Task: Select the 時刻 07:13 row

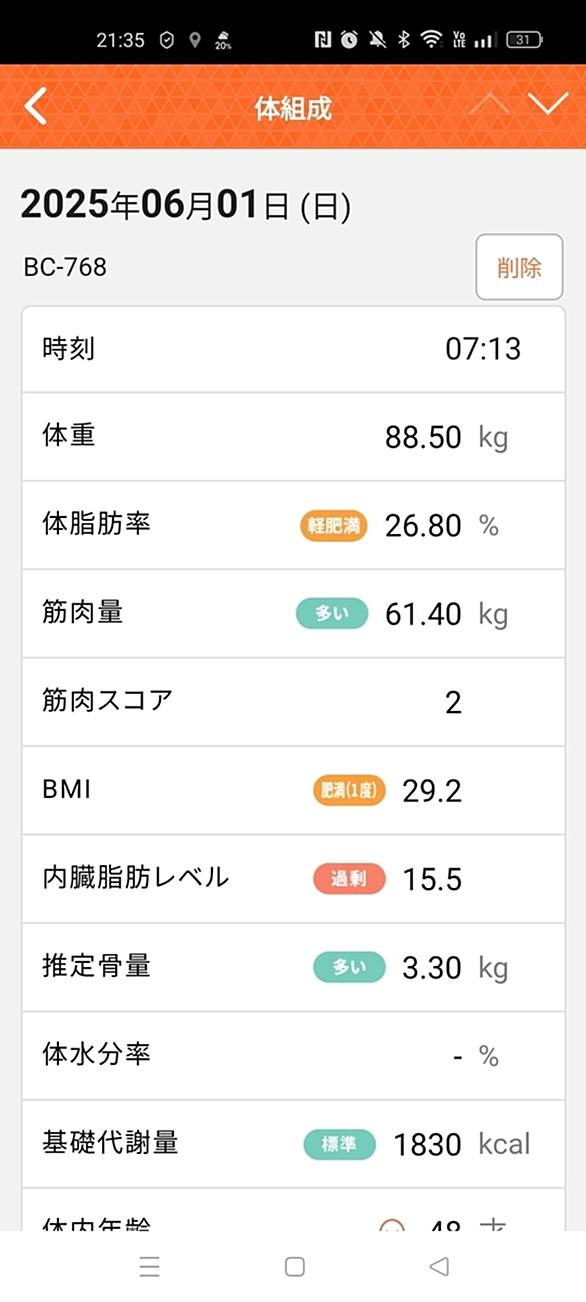Action: 293,349
